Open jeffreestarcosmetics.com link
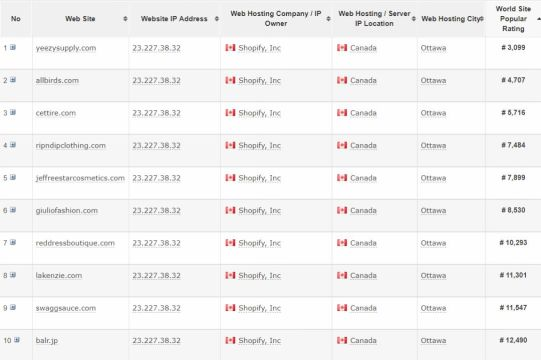Image resolution: width=541 pixels, height=360 pixels. (x=80, y=178)
